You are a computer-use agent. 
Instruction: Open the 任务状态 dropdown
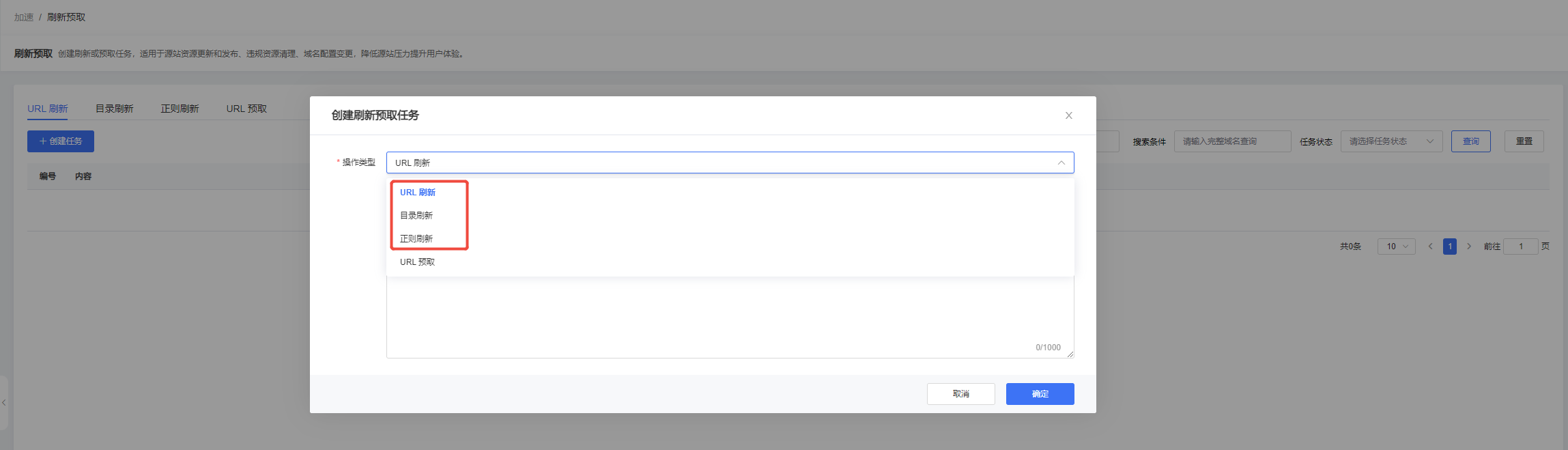point(1391,141)
